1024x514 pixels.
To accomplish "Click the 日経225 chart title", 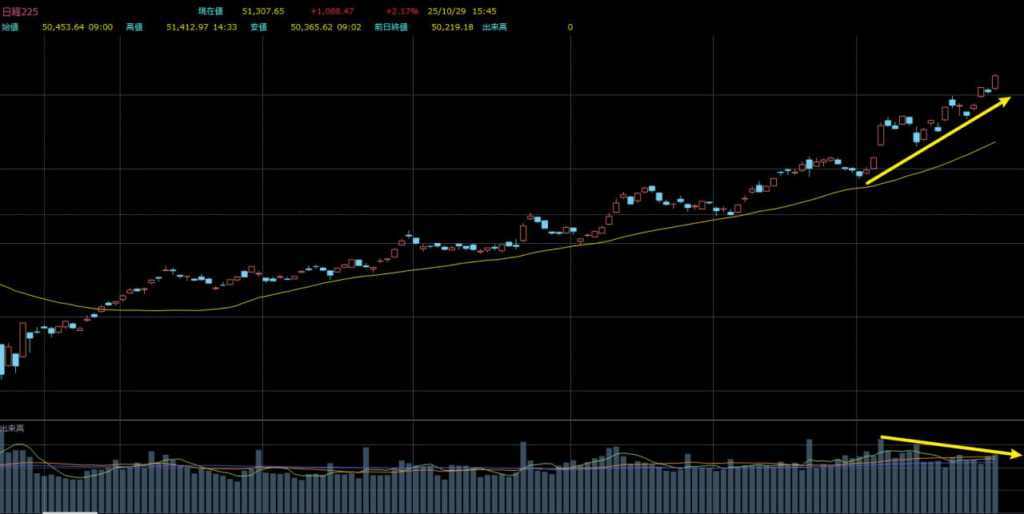I will point(20,11).
